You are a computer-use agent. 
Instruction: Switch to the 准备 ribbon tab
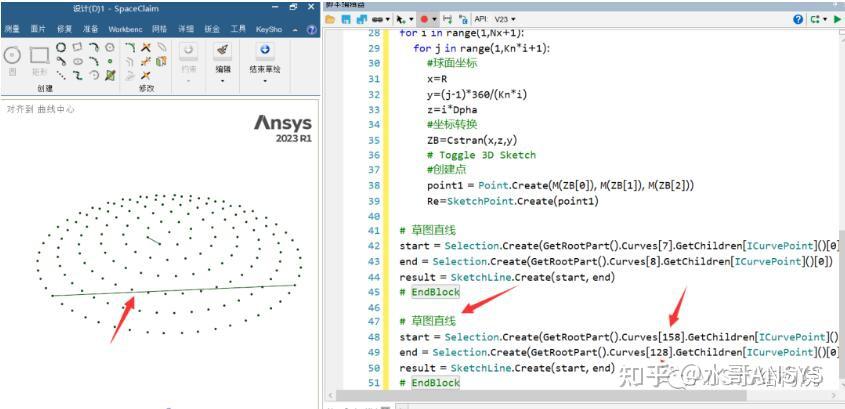click(x=91, y=30)
